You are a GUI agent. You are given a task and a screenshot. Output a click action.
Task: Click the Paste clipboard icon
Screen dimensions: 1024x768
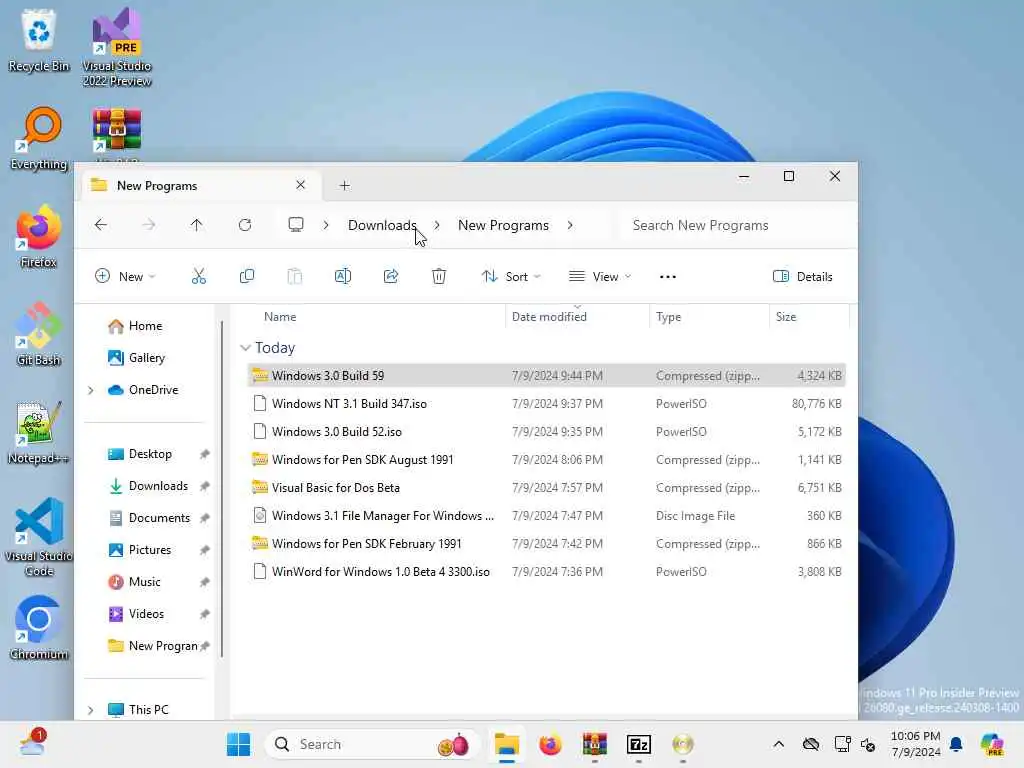click(x=295, y=276)
